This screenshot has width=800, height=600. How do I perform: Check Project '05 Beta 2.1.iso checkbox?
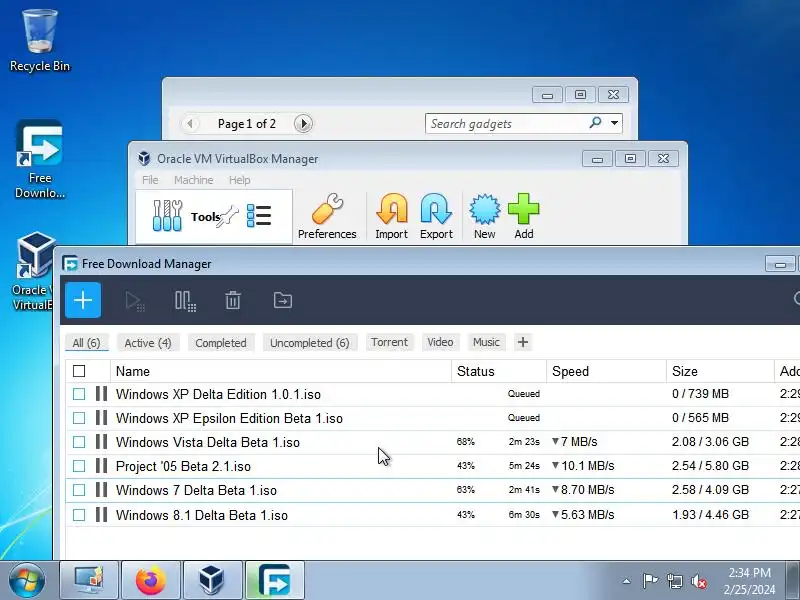click(79, 466)
